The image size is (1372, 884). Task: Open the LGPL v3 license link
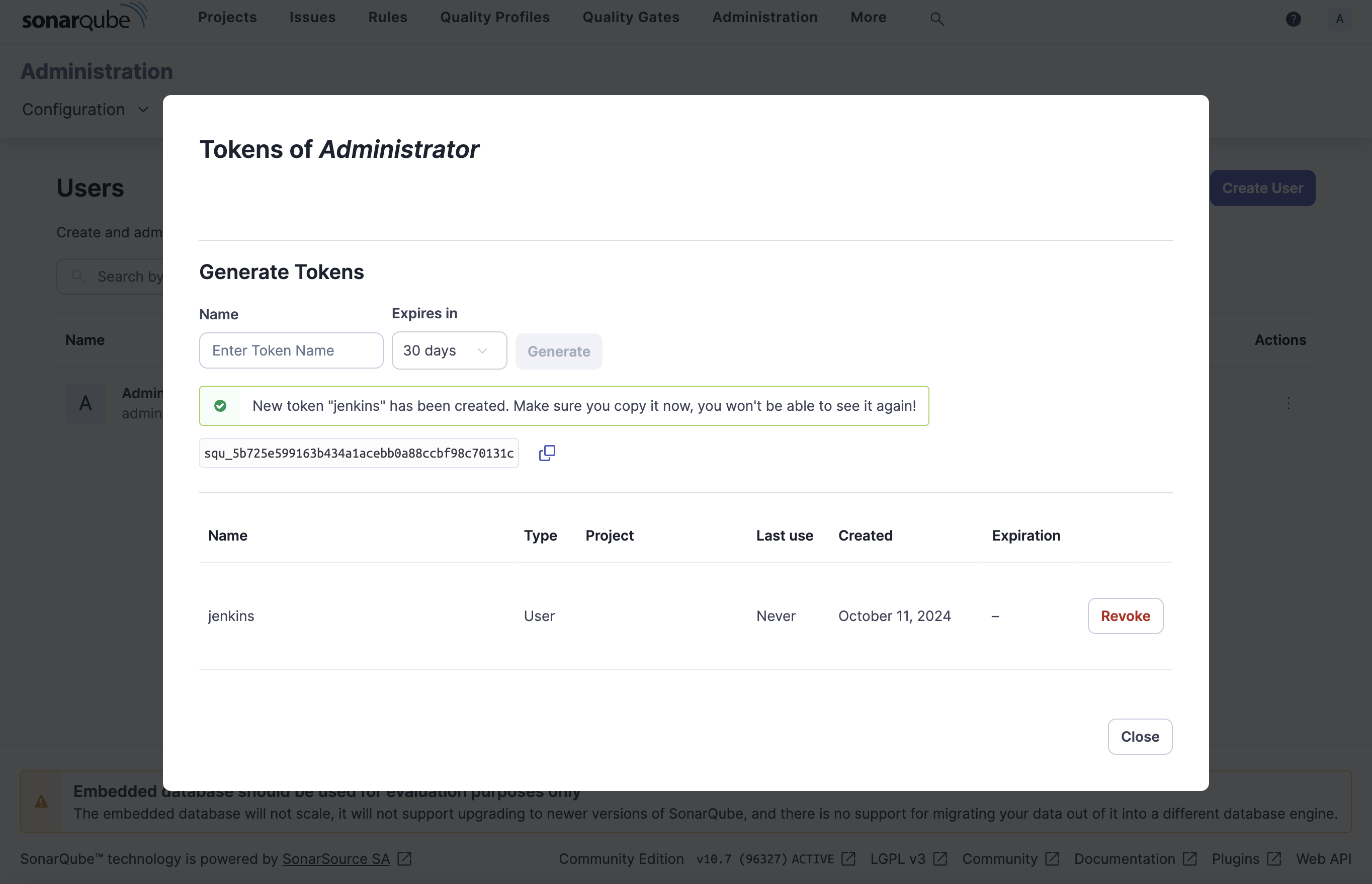pos(898,859)
